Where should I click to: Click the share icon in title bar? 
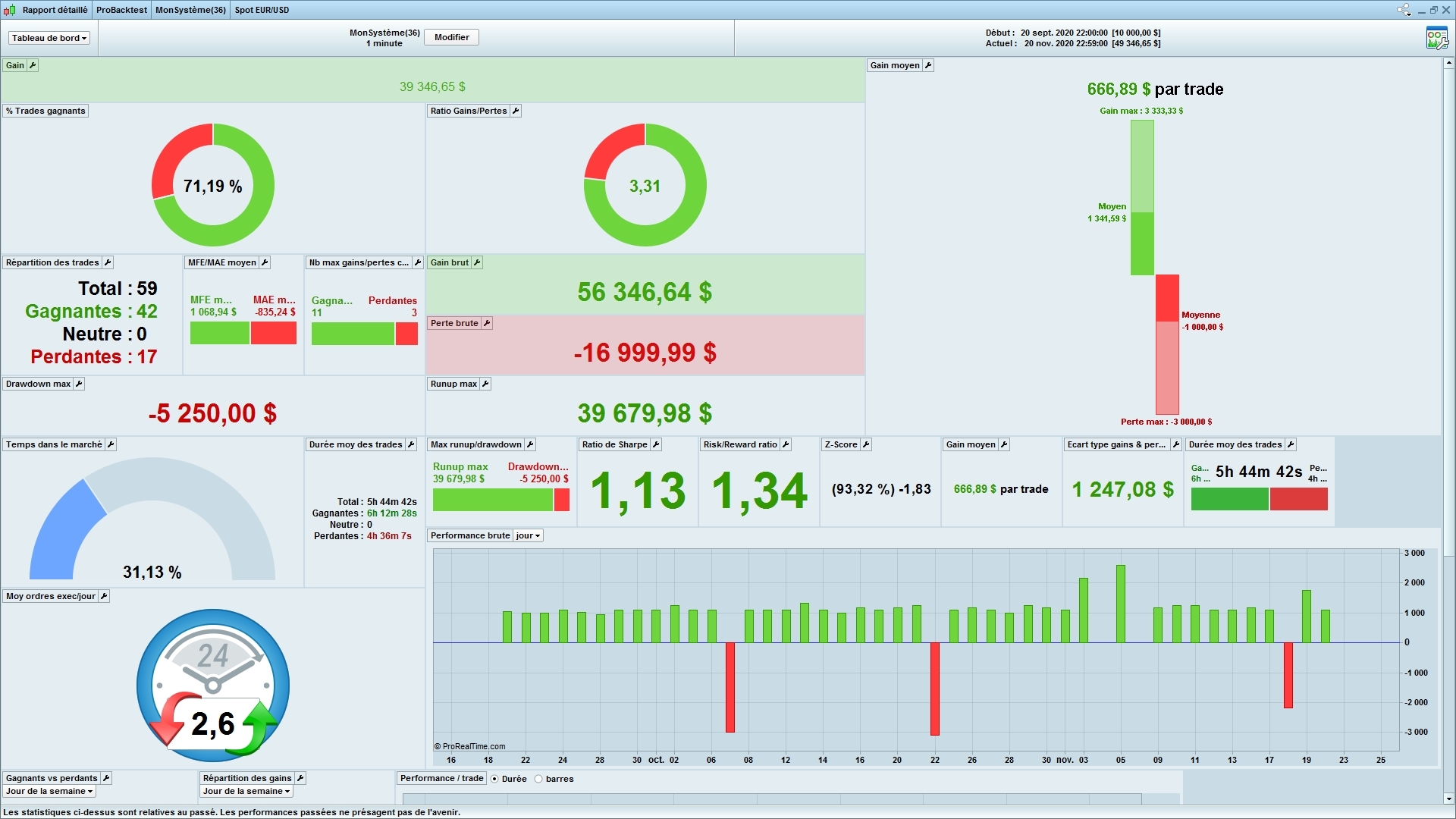click(x=1404, y=10)
